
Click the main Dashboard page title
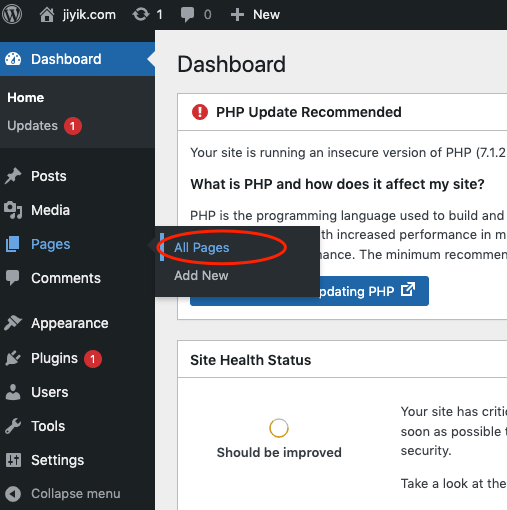coord(231,64)
